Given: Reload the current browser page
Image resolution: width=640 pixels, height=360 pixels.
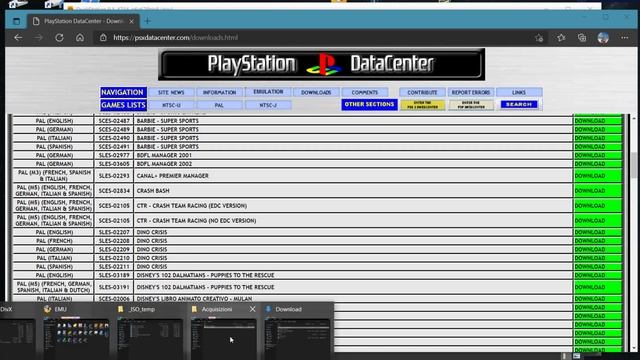Looking at the screenshot, I should tap(59, 38).
